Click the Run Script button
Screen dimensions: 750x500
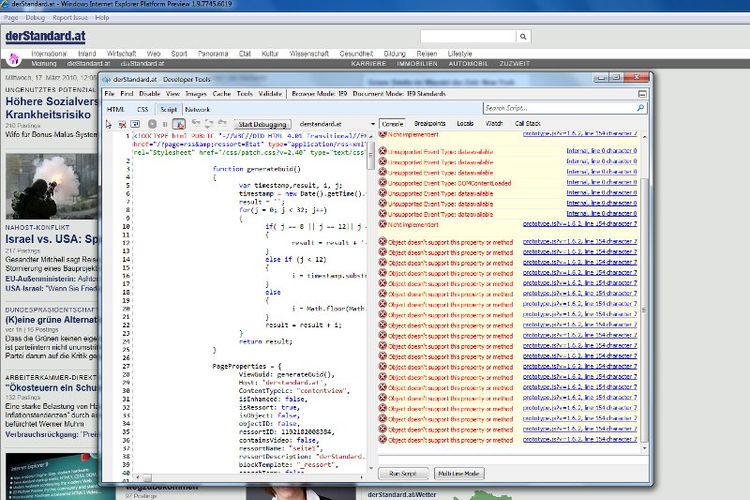(x=403, y=473)
